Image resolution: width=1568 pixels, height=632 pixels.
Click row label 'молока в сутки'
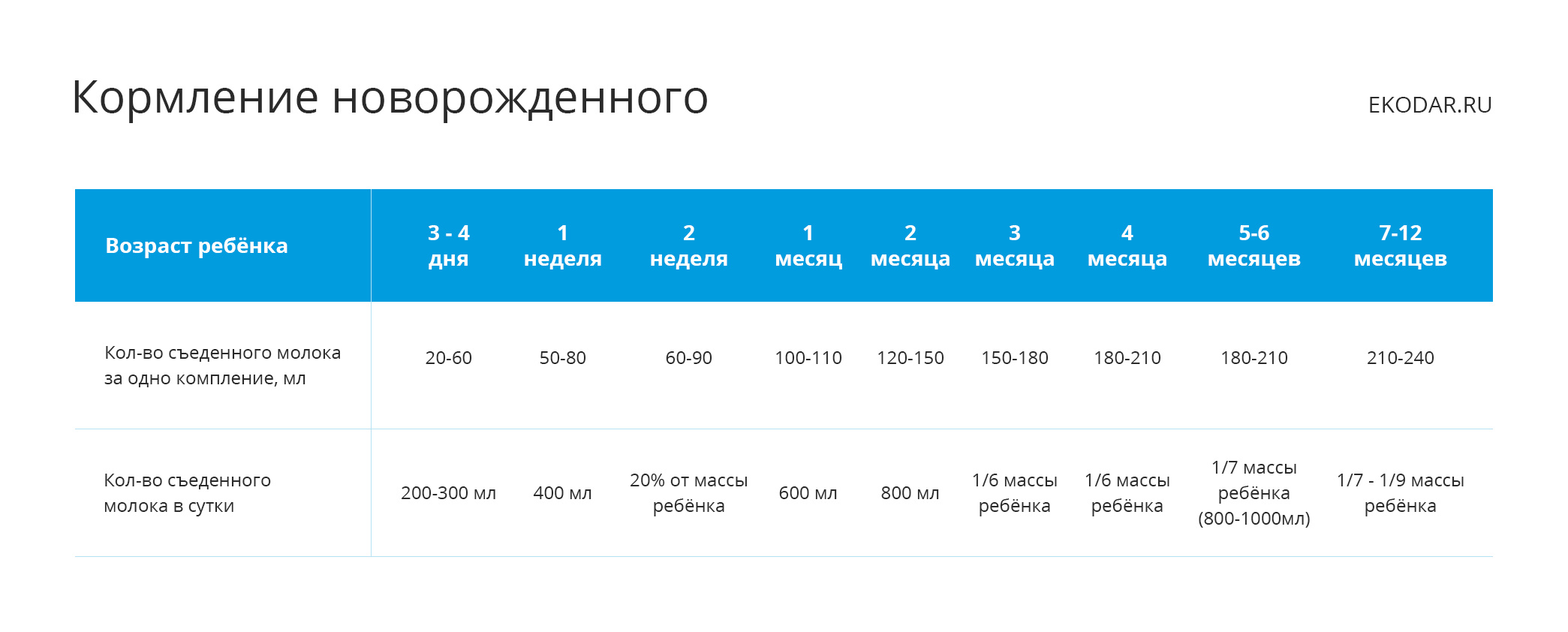pyautogui.click(x=169, y=506)
